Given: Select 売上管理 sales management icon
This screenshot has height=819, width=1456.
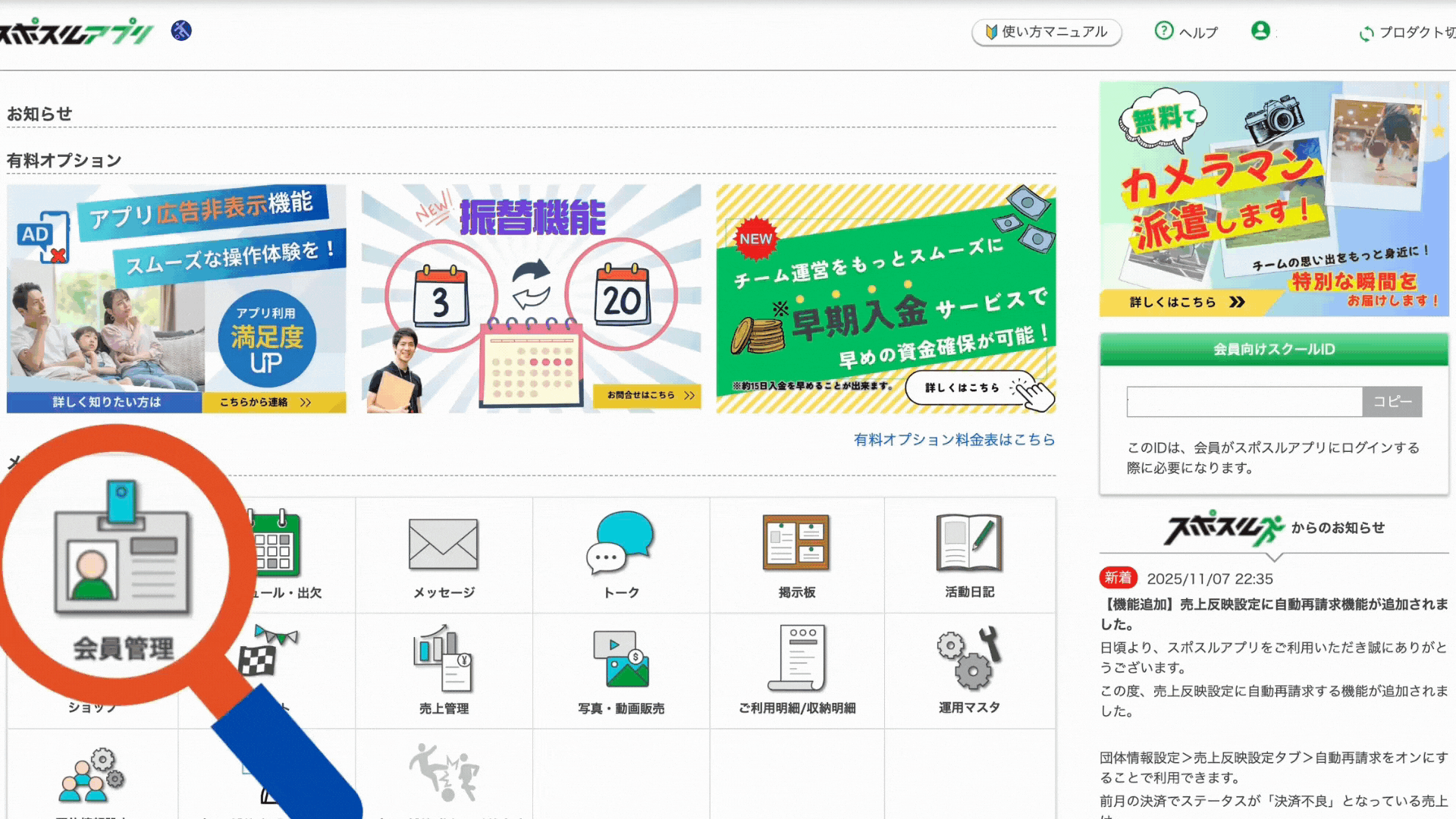Looking at the screenshot, I should click(443, 658).
